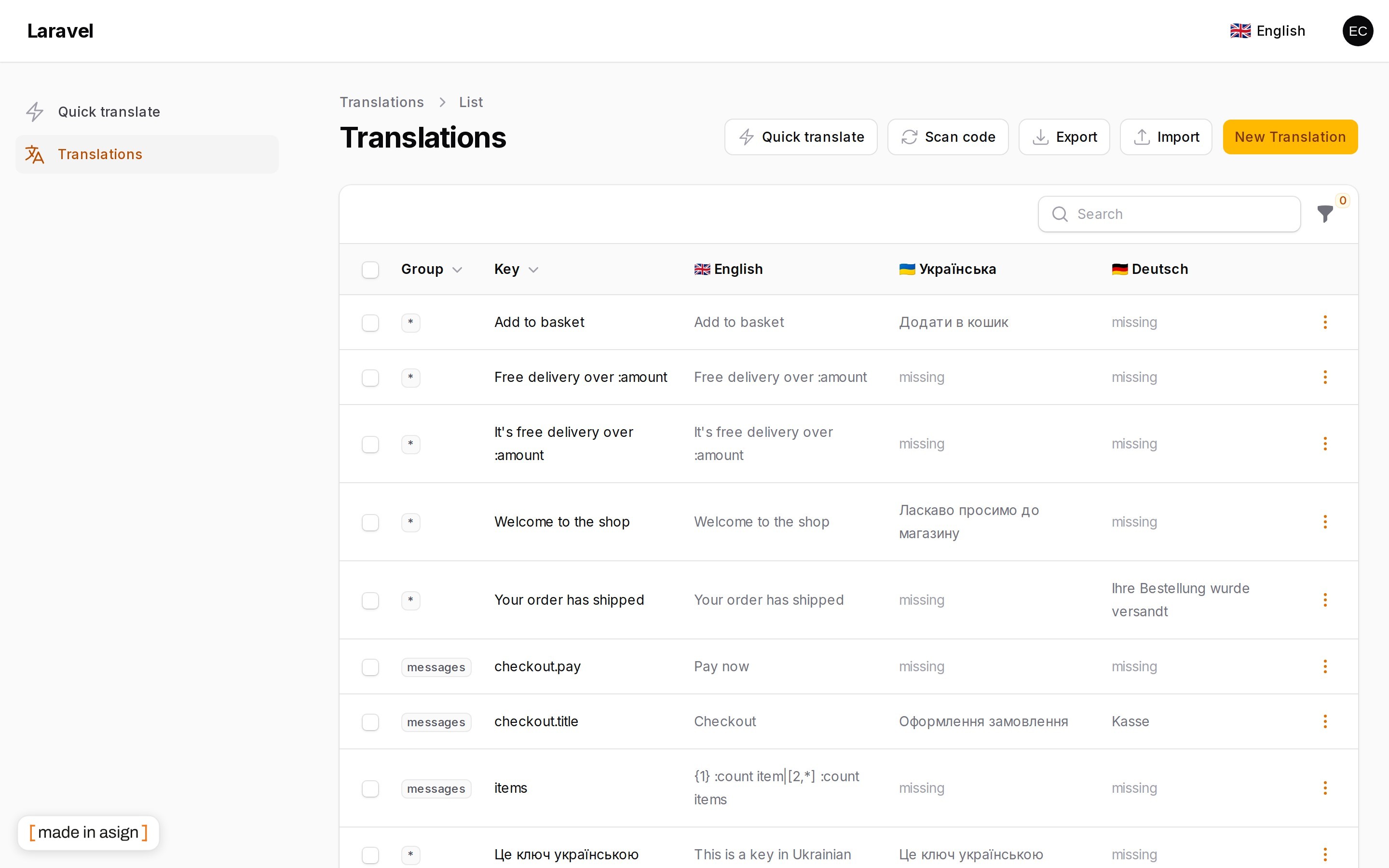This screenshot has height=868, width=1389.
Task: Click the messages group badge on items row
Action: [x=436, y=789]
